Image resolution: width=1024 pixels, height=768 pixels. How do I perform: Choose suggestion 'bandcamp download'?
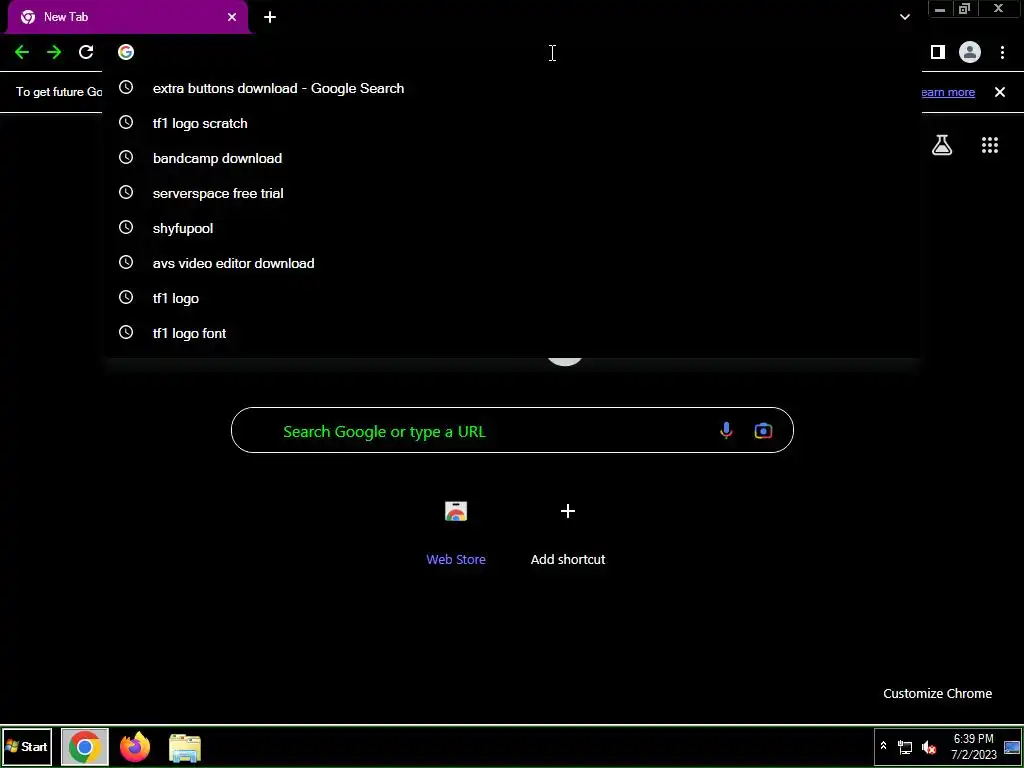[512, 158]
